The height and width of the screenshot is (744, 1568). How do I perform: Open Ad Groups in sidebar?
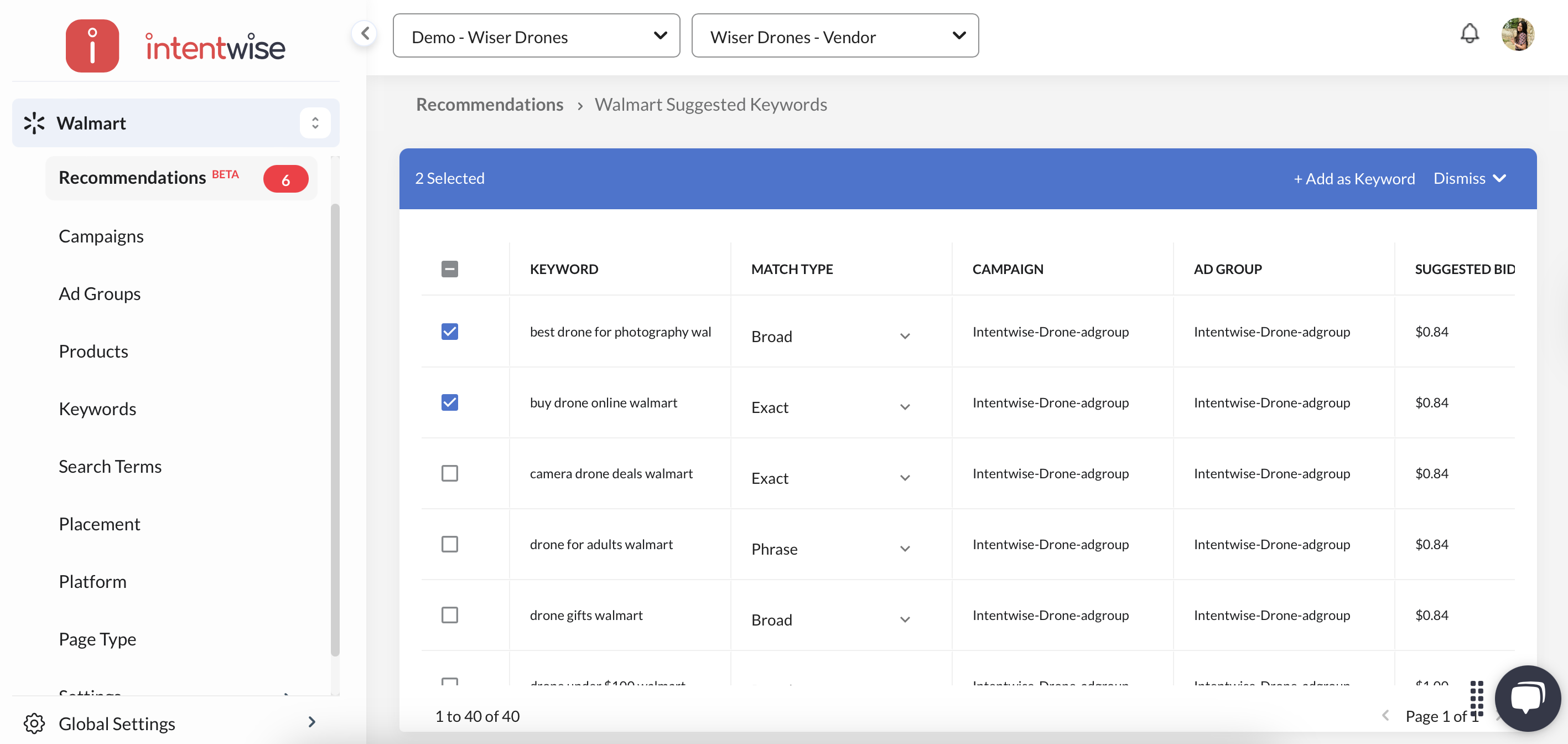(100, 294)
